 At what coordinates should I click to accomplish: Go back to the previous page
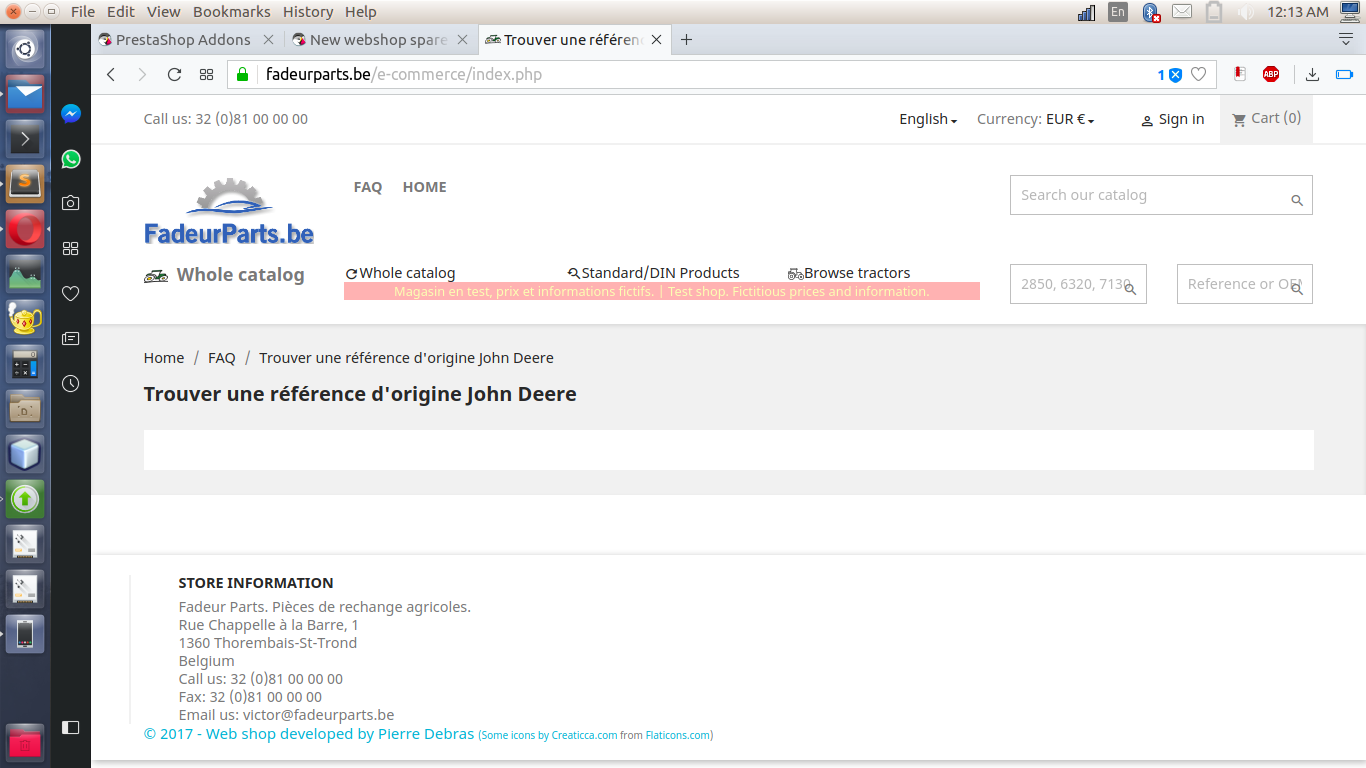click(x=111, y=74)
